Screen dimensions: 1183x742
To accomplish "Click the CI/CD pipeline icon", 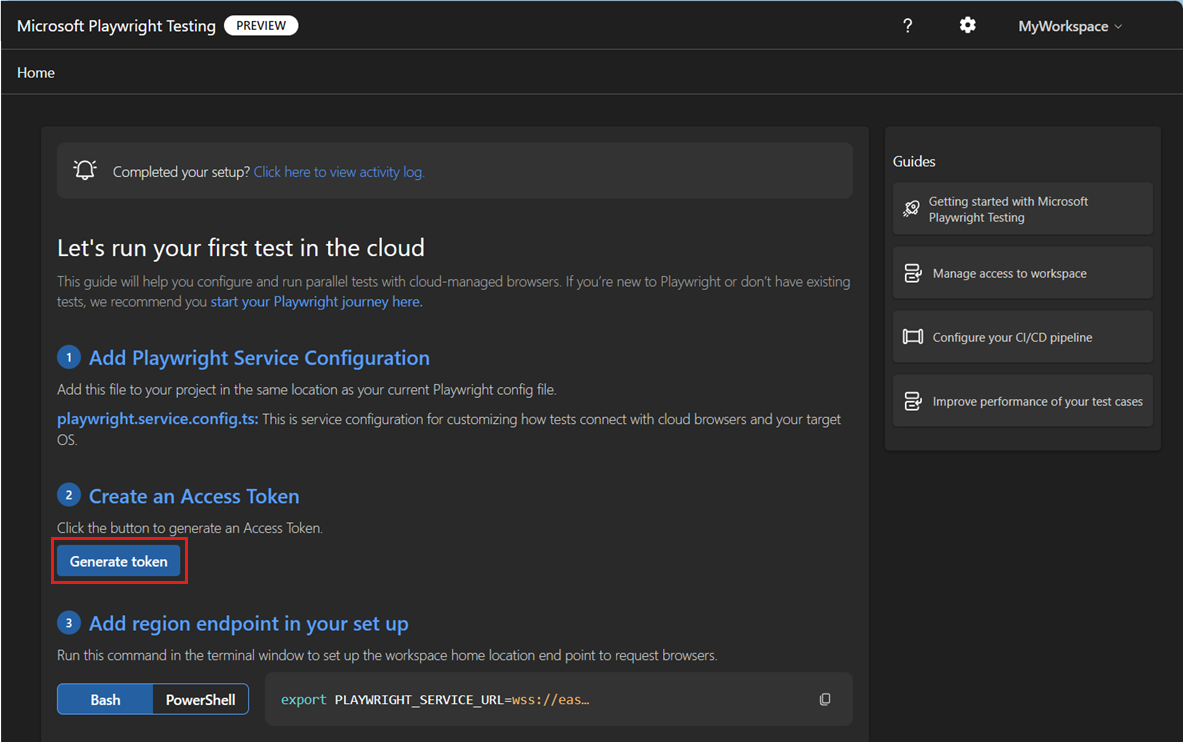I will click(x=912, y=337).
